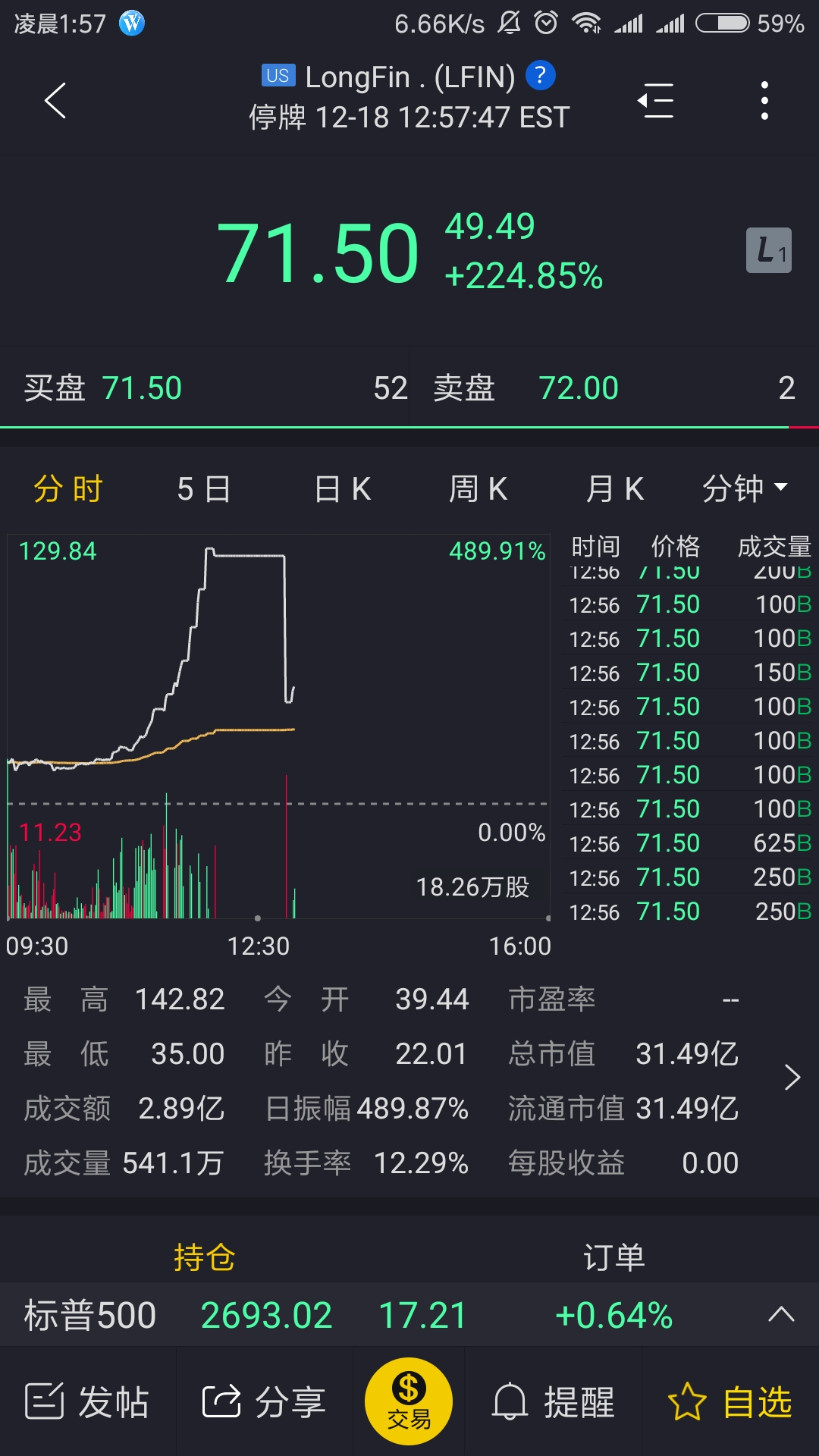Viewport: 819px width, 1456px height.
Task: Open the yellow dollar trade button
Action: tap(409, 1401)
